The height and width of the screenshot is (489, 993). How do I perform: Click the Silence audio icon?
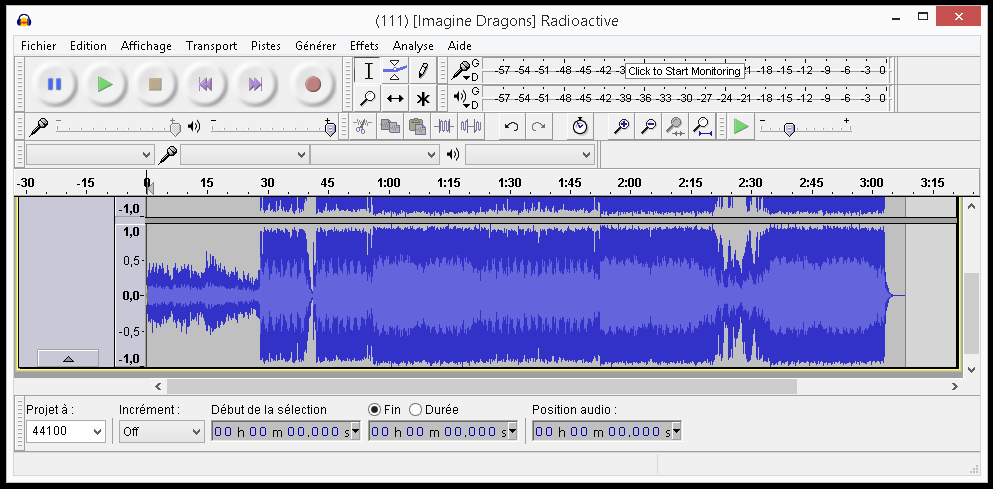[471, 127]
